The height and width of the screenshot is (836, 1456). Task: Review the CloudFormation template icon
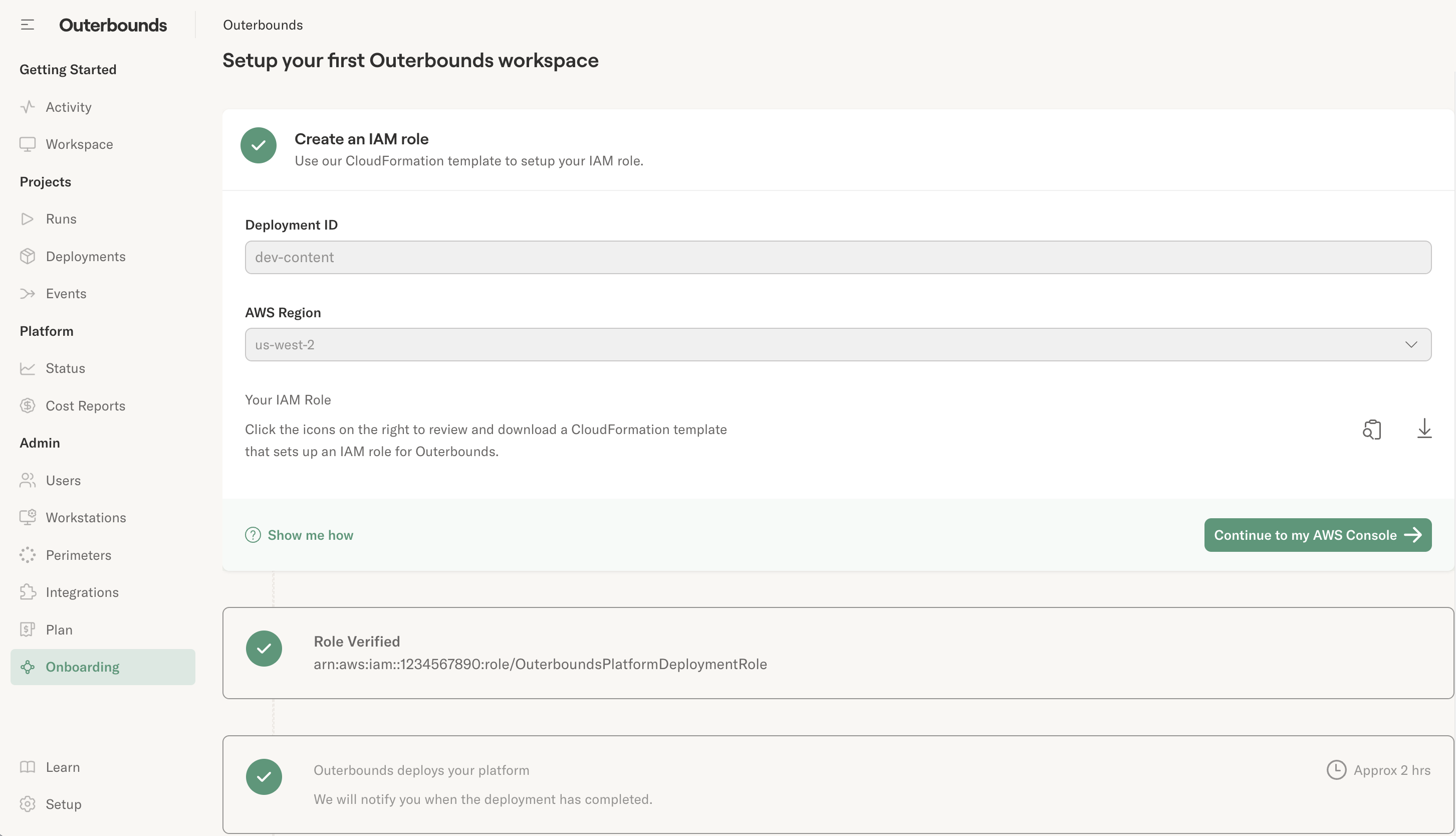[x=1372, y=430]
